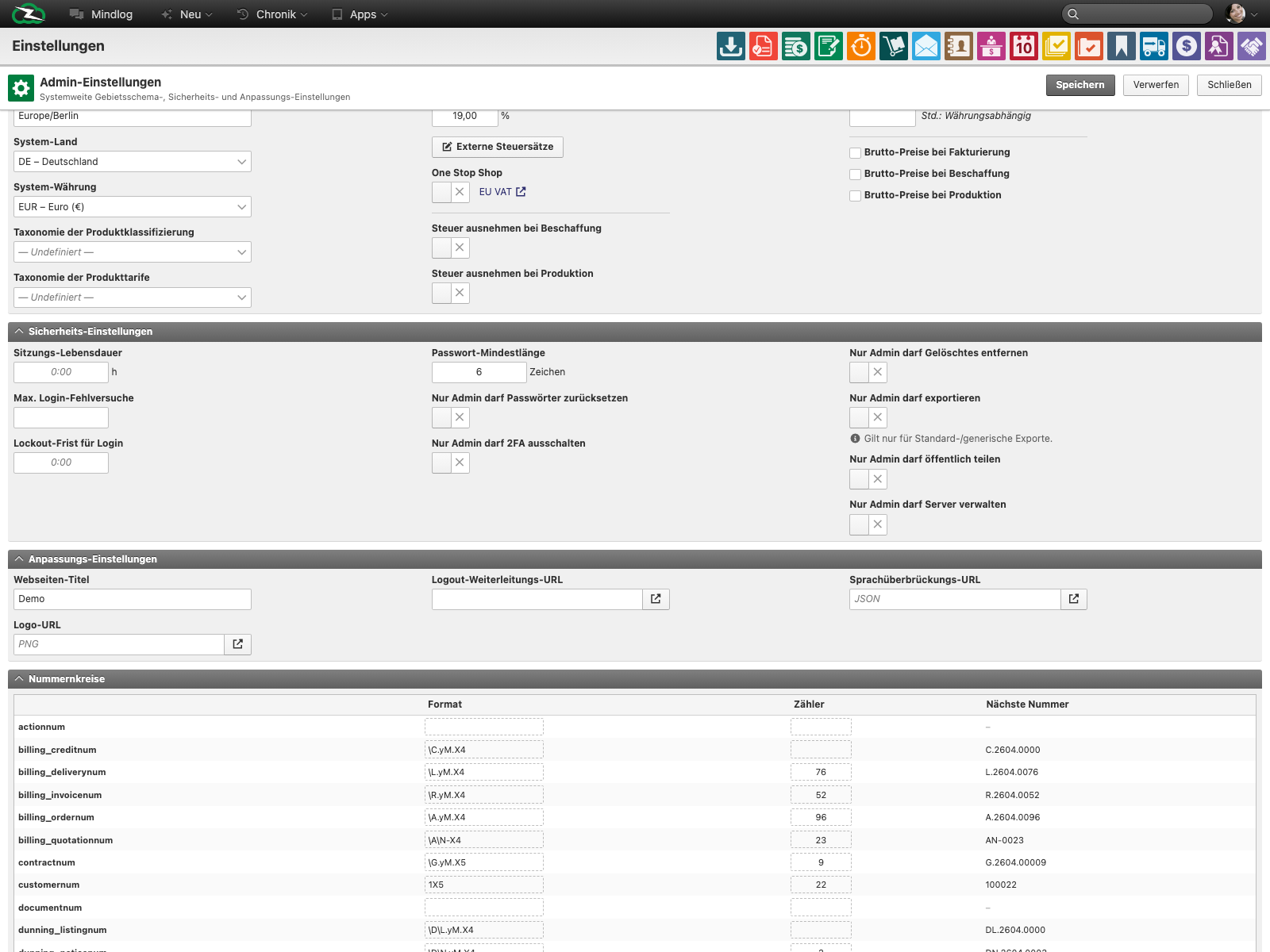This screenshot has height=952, width=1270.
Task: Enable Brutto-Preise bei Fakturierung checkbox
Action: coord(856,153)
